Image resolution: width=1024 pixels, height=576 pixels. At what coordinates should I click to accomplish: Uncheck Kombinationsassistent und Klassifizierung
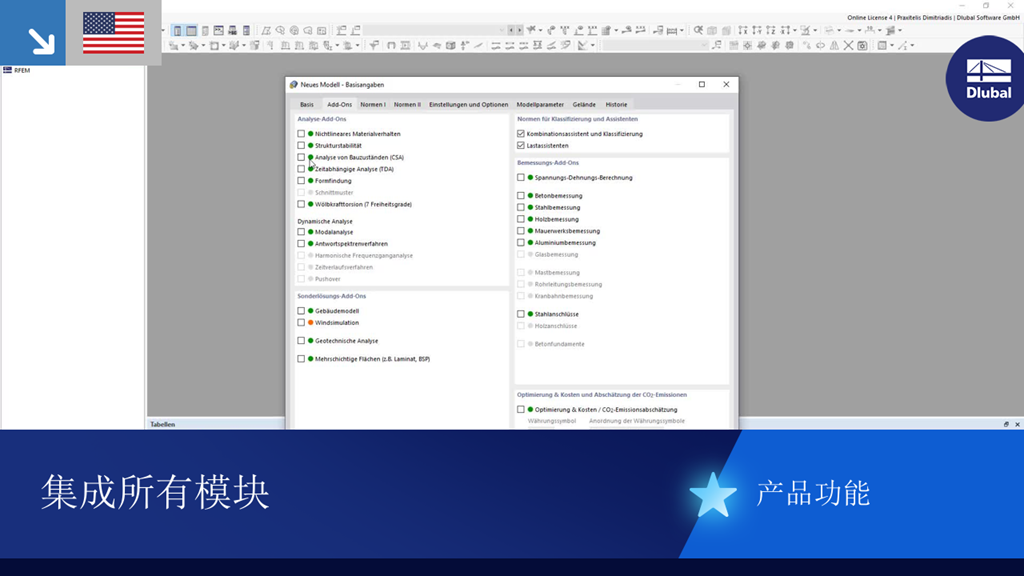520,134
